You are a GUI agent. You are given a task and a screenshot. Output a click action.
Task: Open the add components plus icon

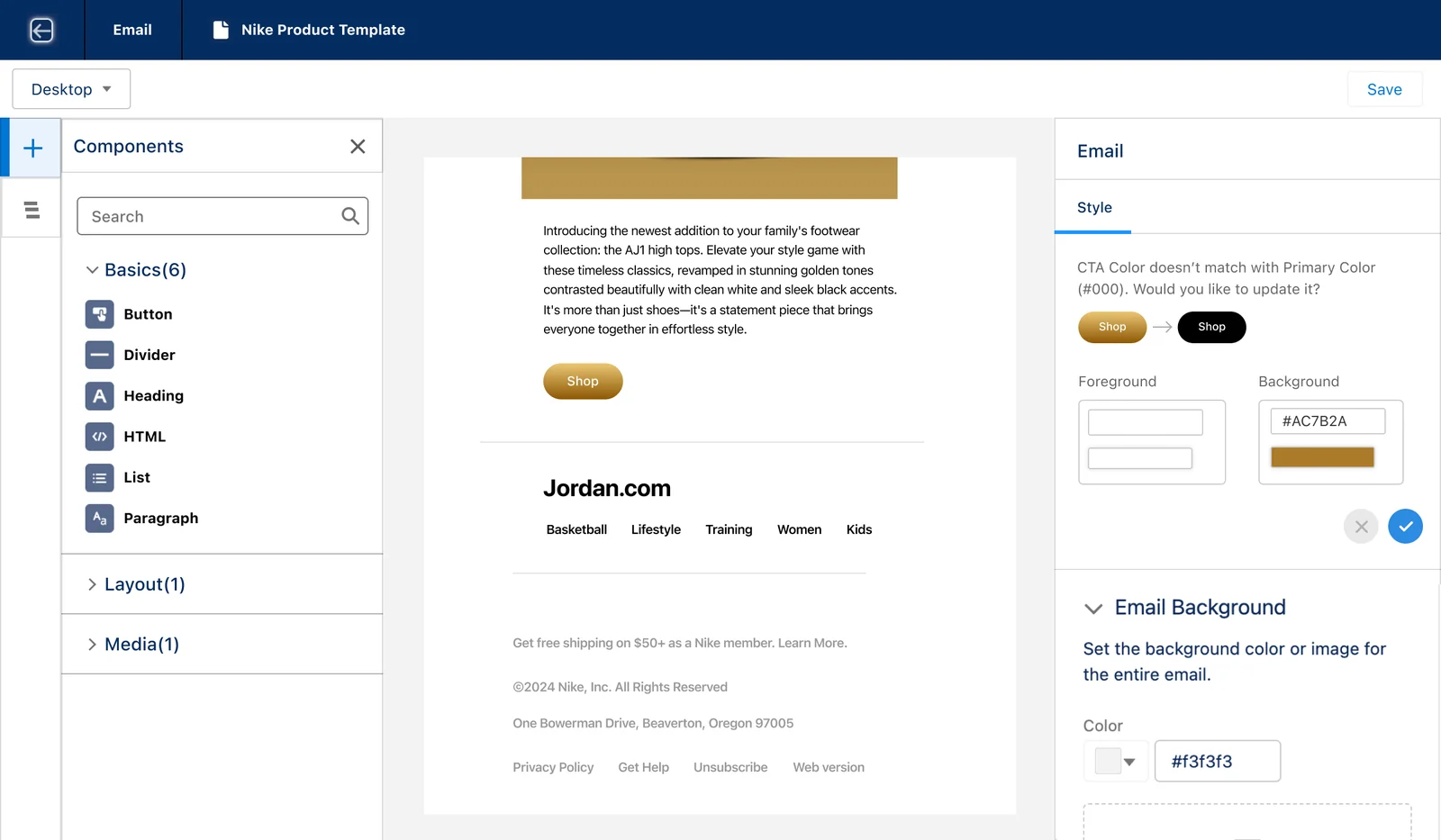[x=32, y=148]
